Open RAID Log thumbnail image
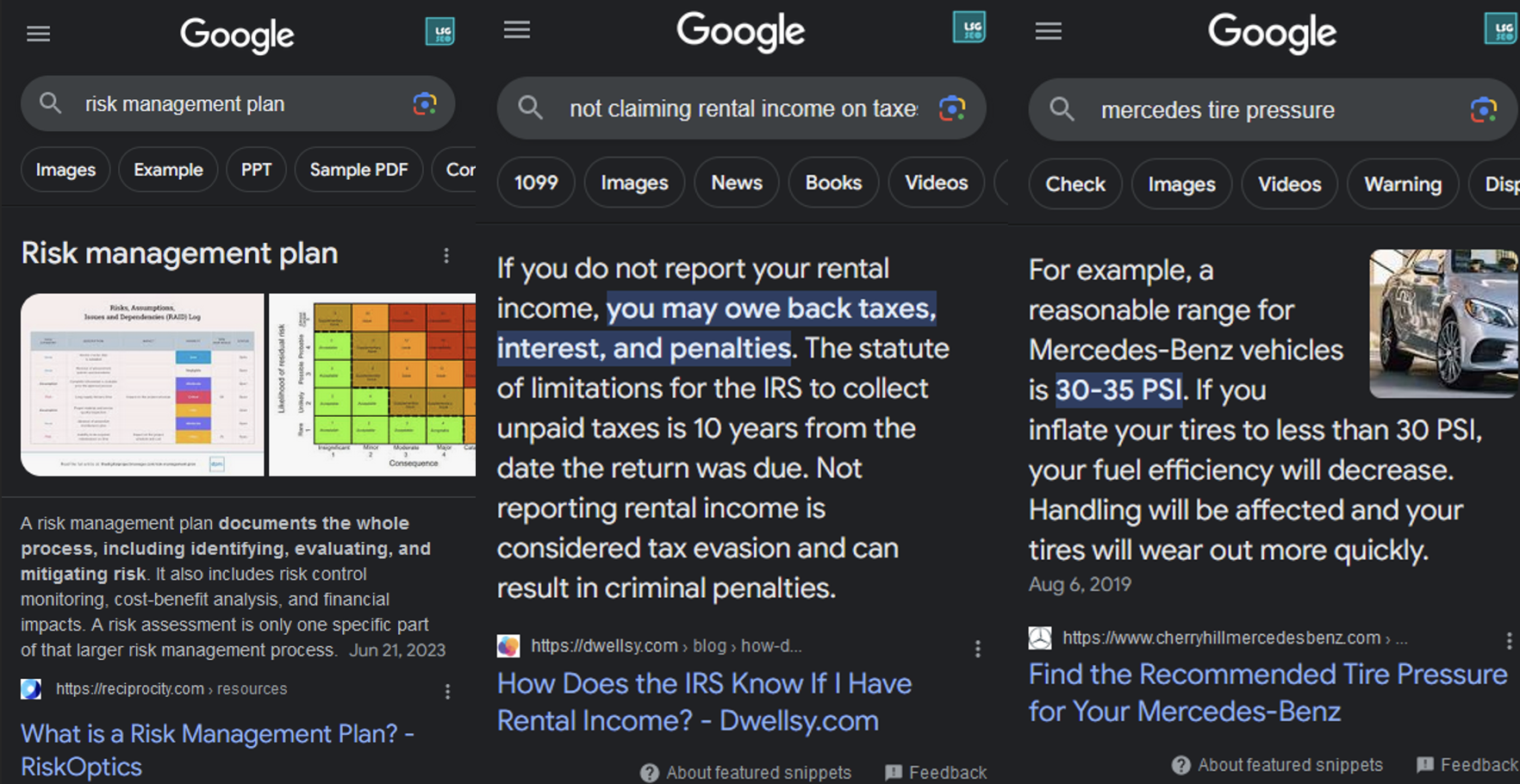The height and width of the screenshot is (784, 1520). pyautogui.click(x=142, y=385)
